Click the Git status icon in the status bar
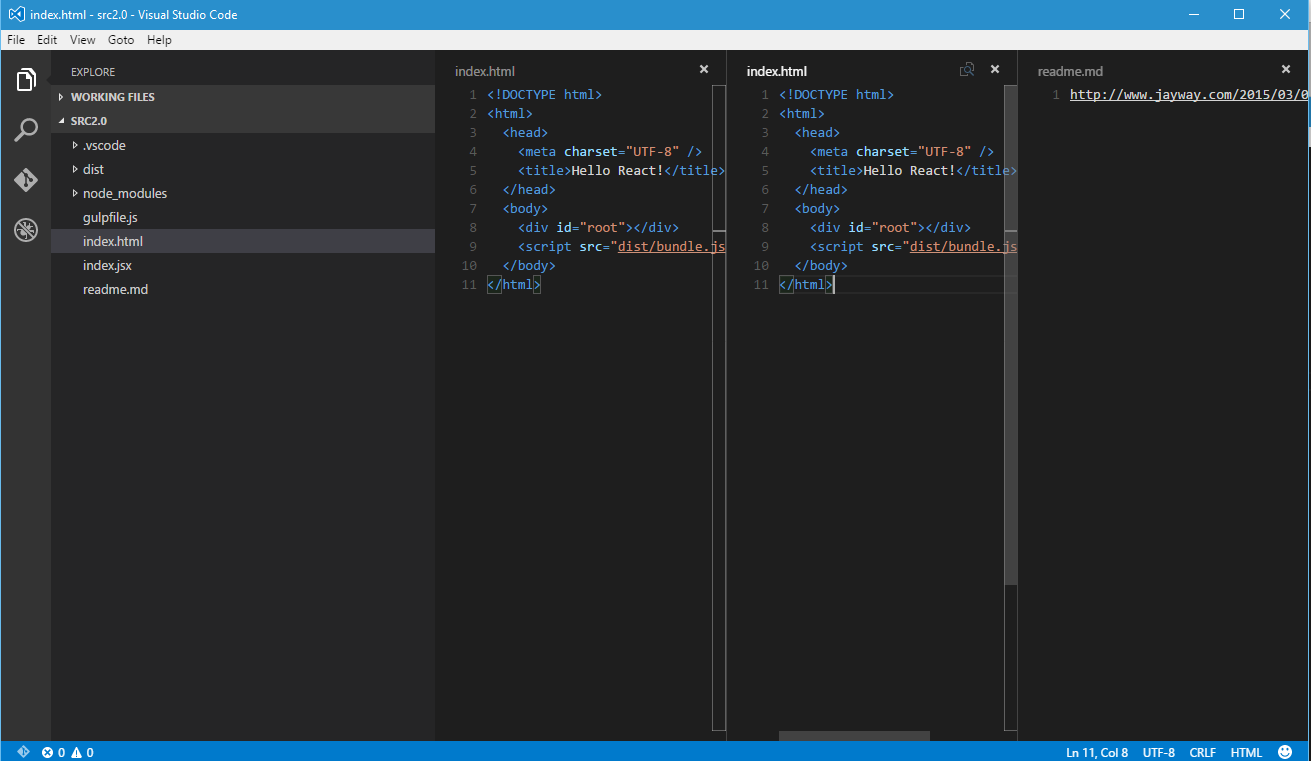 coord(23,752)
